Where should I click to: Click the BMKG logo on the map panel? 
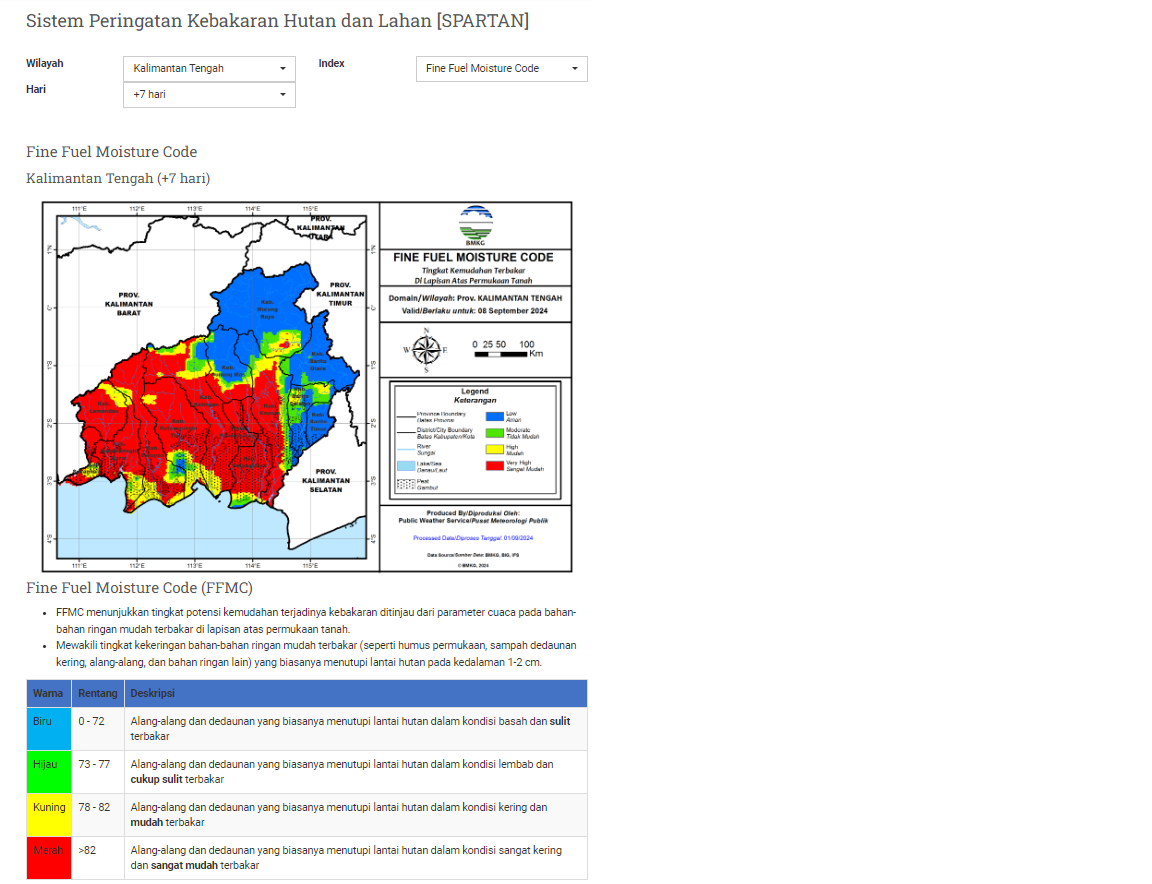pos(476,225)
